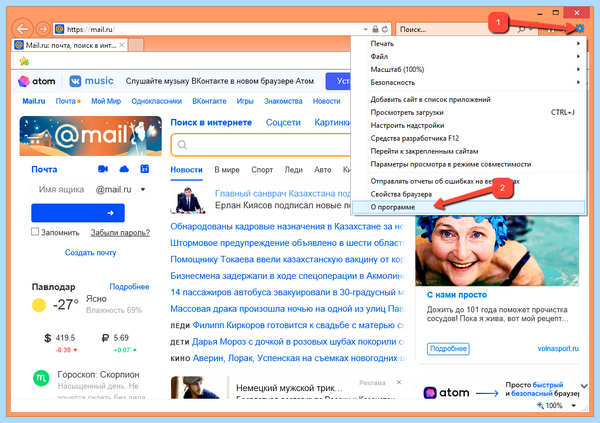
Task: Click the swimmer woman ad image
Action: (497, 251)
